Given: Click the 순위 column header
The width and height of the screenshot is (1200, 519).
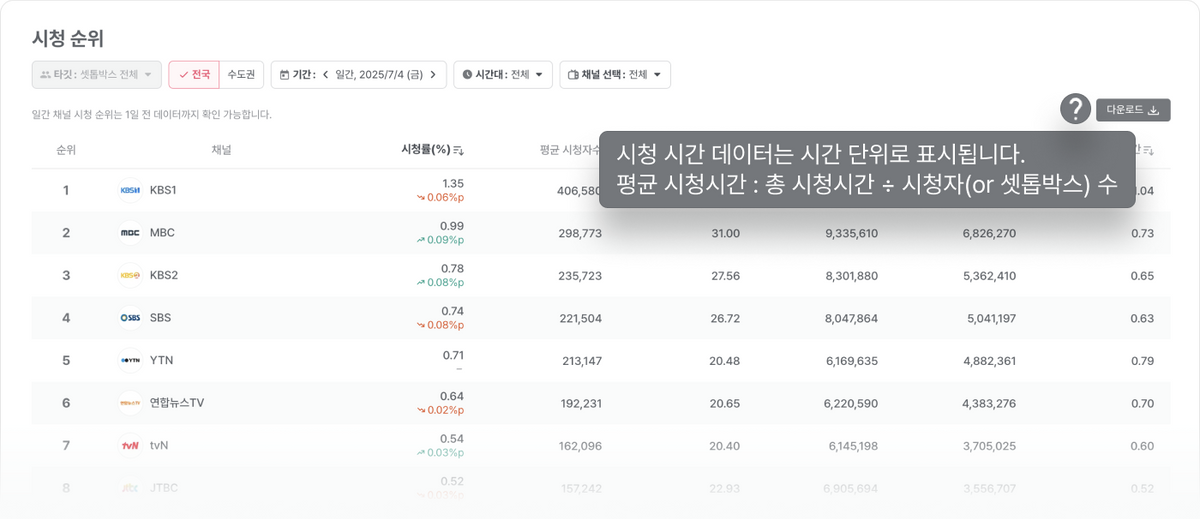Looking at the screenshot, I should click(x=66, y=150).
